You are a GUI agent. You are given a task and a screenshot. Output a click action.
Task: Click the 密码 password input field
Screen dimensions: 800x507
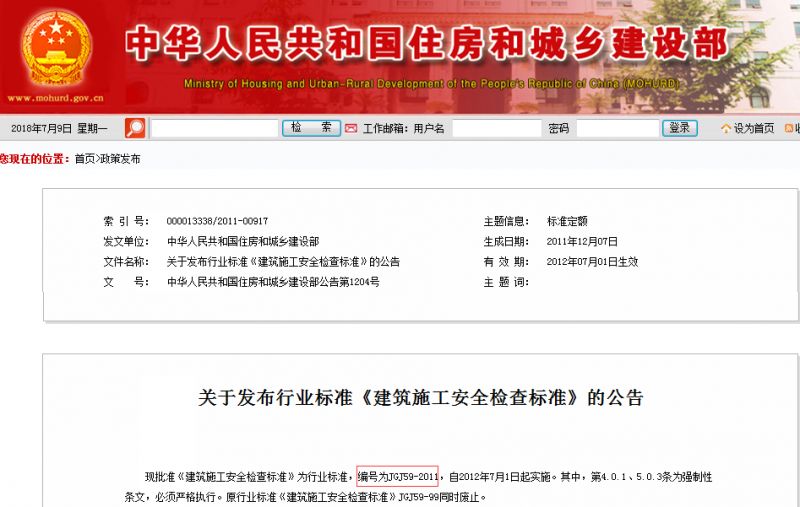[616, 128]
